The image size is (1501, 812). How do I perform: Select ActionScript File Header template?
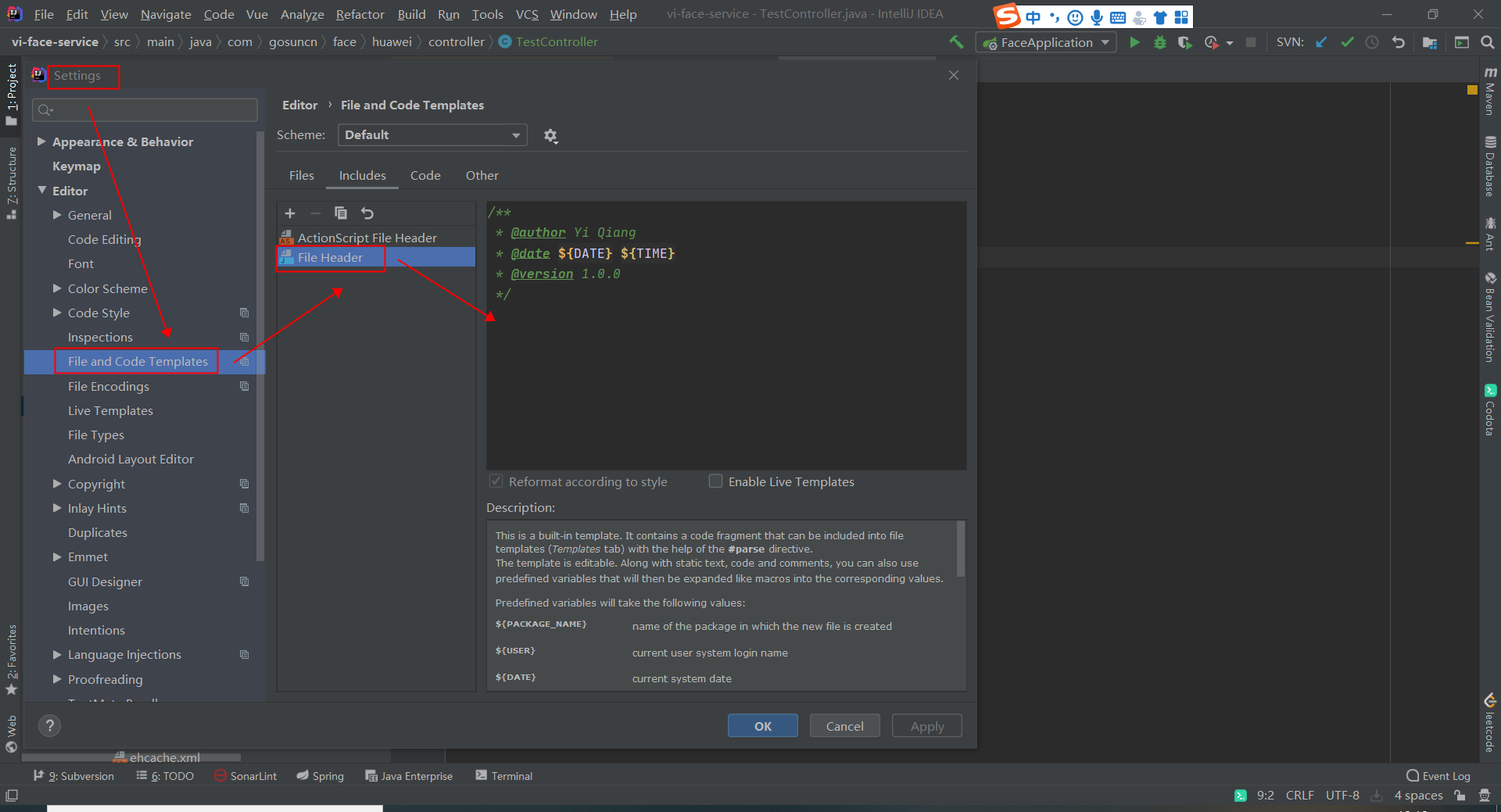pyautogui.click(x=376, y=238)
